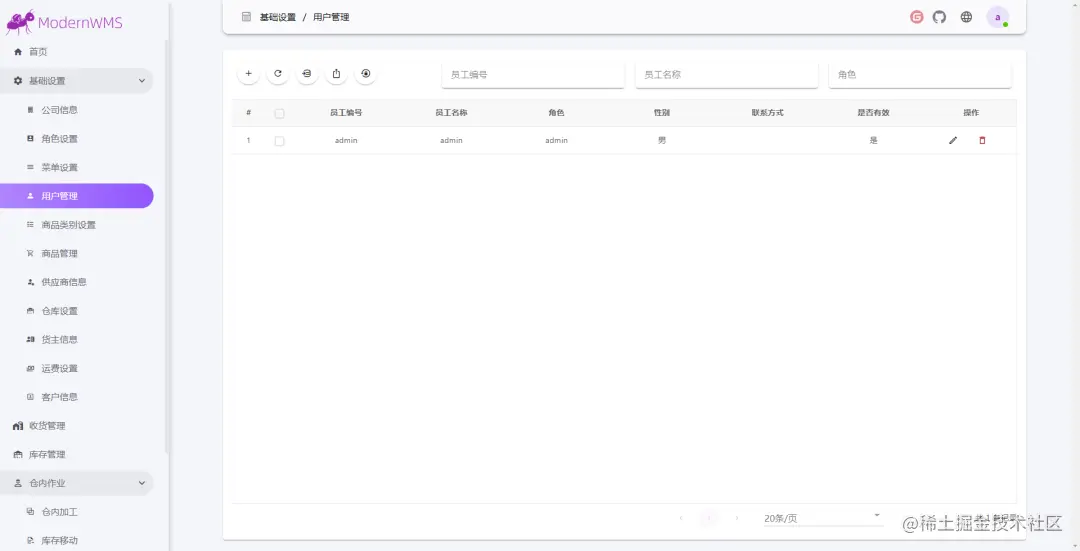Click the 商品类别设置 sidebar icon
This screenshot has width=1080, height=551.
(x=30, y=225)
